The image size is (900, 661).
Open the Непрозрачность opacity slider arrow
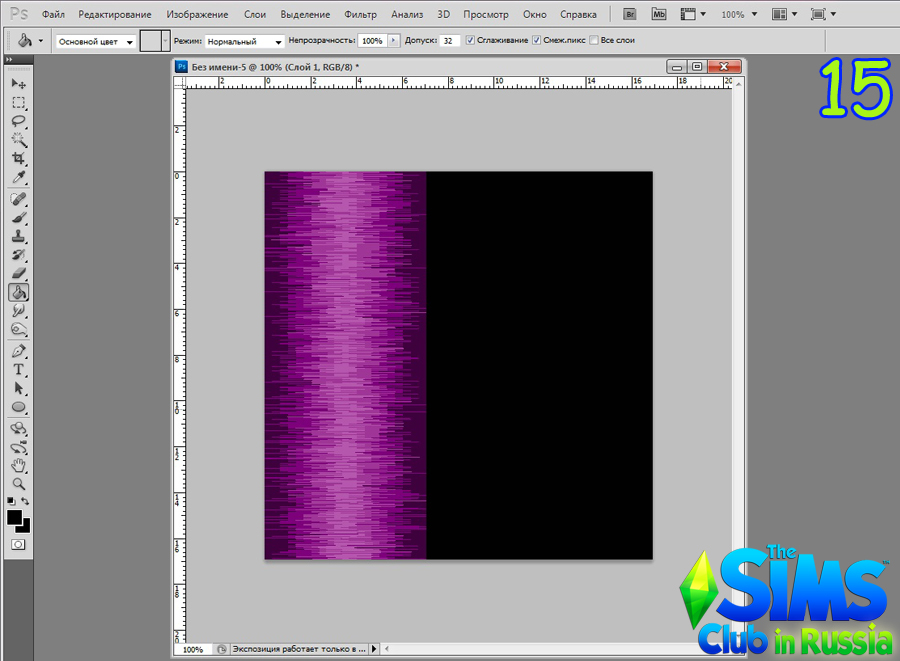pos(394,41)
